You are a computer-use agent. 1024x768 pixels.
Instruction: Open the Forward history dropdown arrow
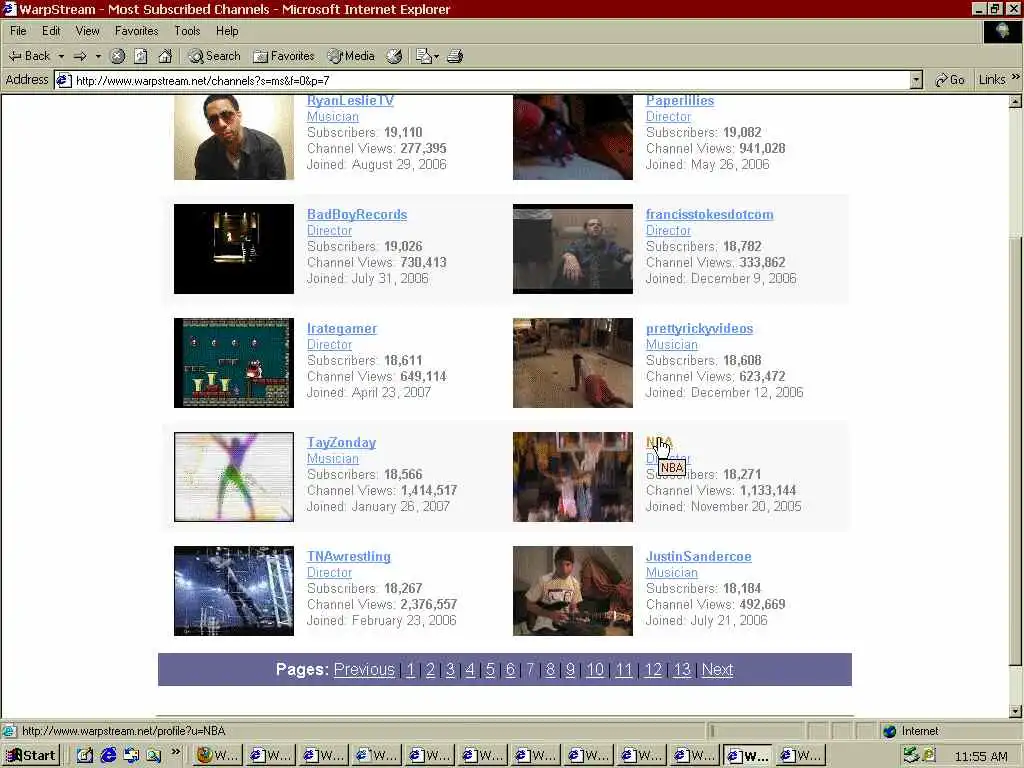coord(98,56)
